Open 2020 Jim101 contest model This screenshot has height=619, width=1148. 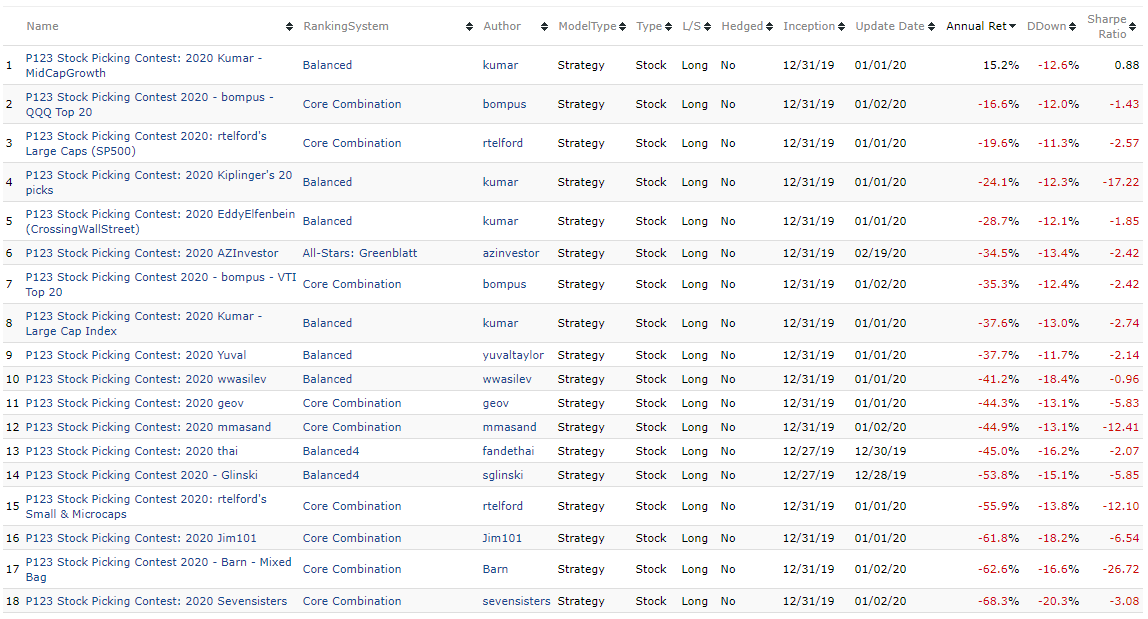(x=141, y=538)
